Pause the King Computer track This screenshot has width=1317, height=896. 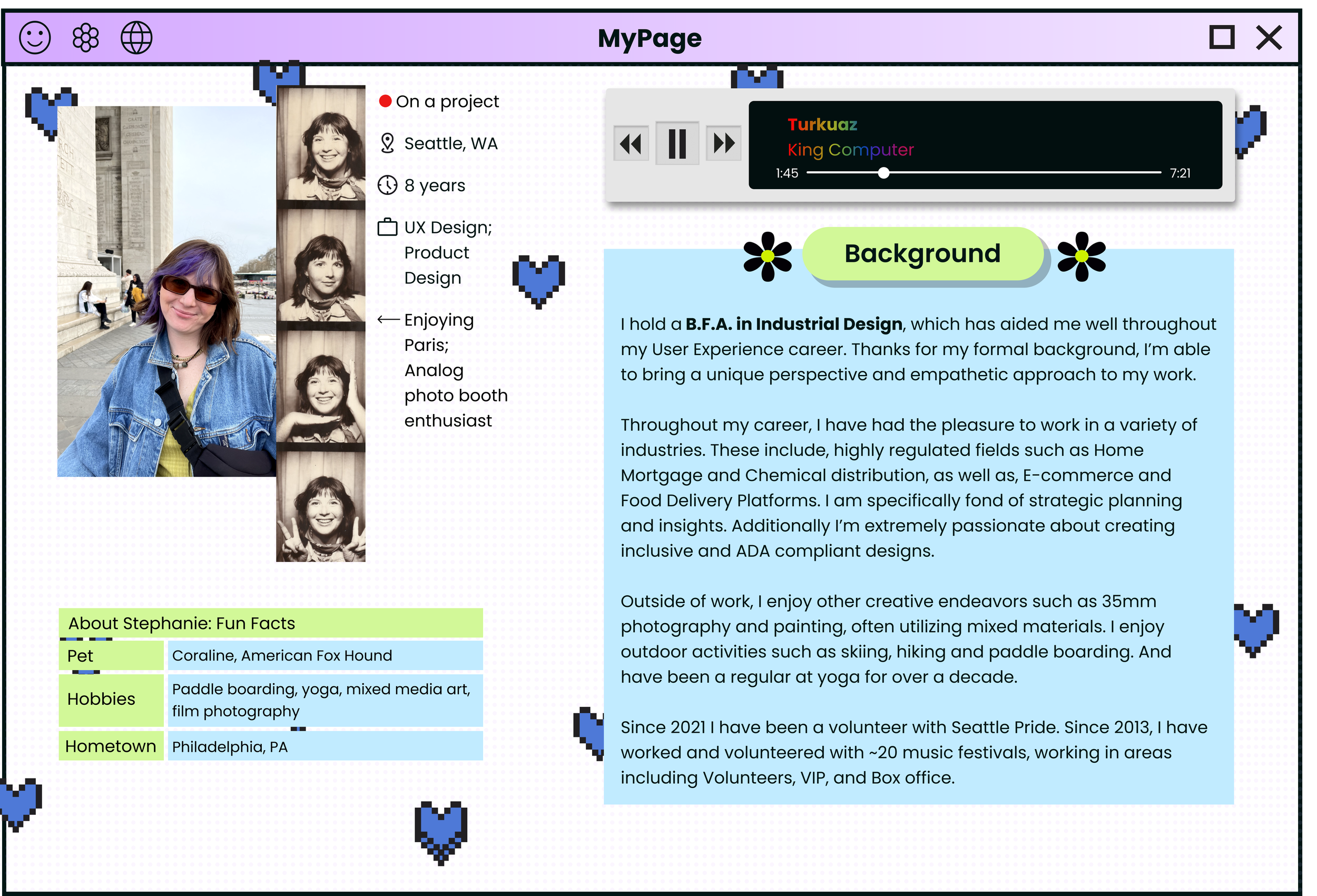click(677, 143)
